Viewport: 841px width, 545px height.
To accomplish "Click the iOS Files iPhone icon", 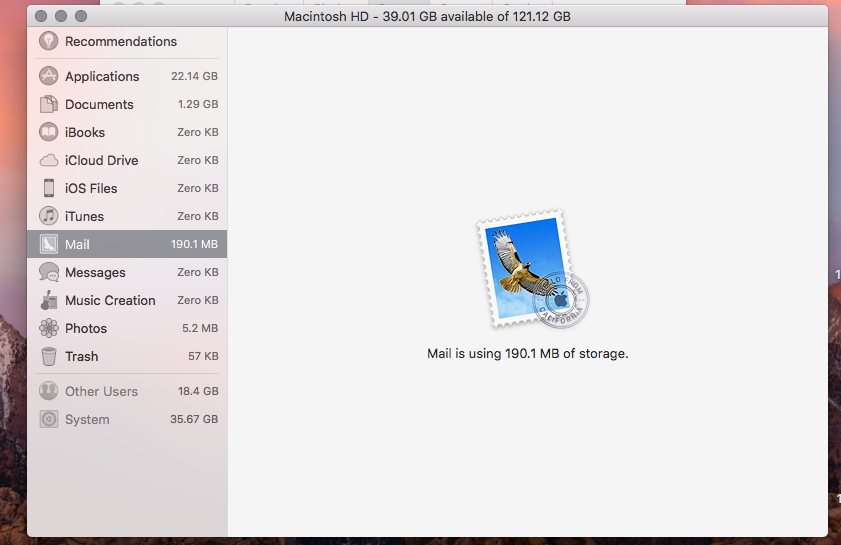I will [x=48, y=188].
